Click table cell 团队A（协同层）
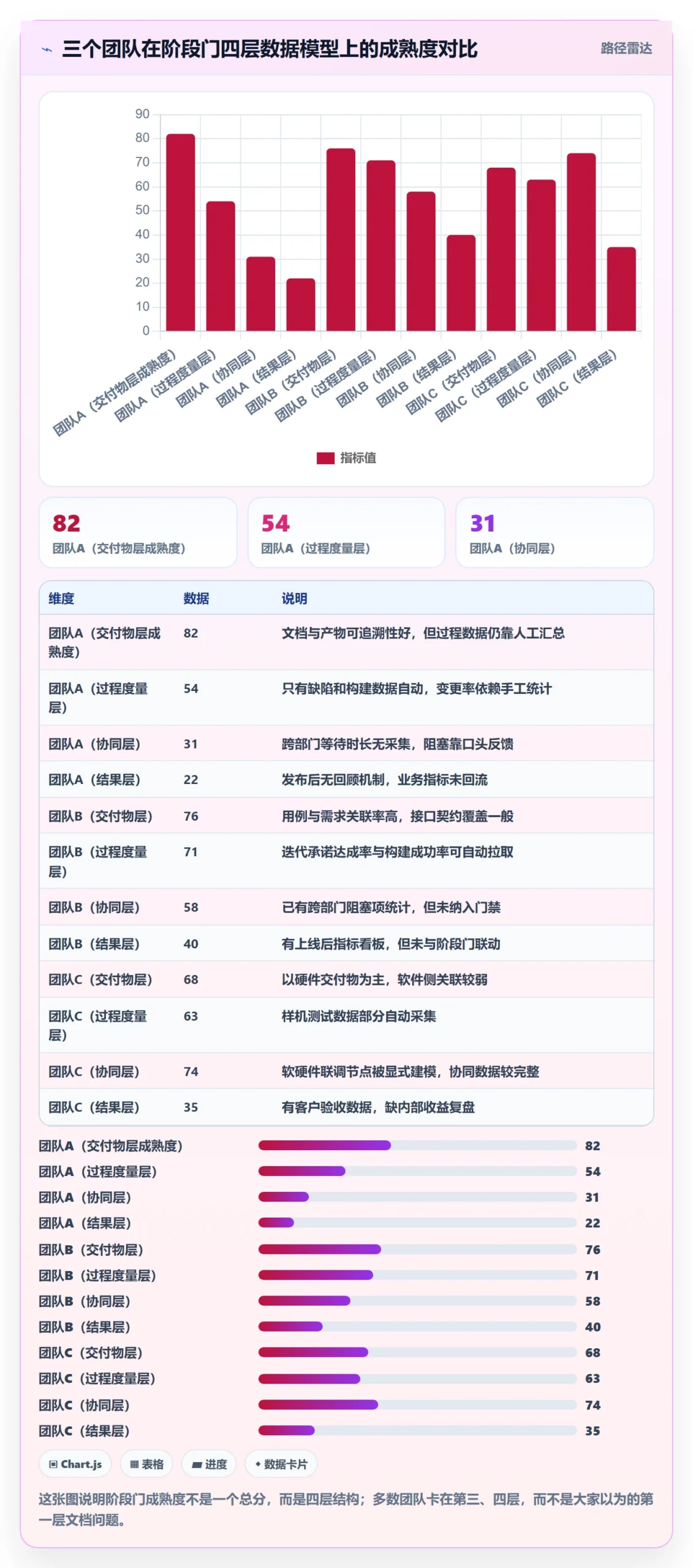The image size is (693, 1568). (94, 744)
